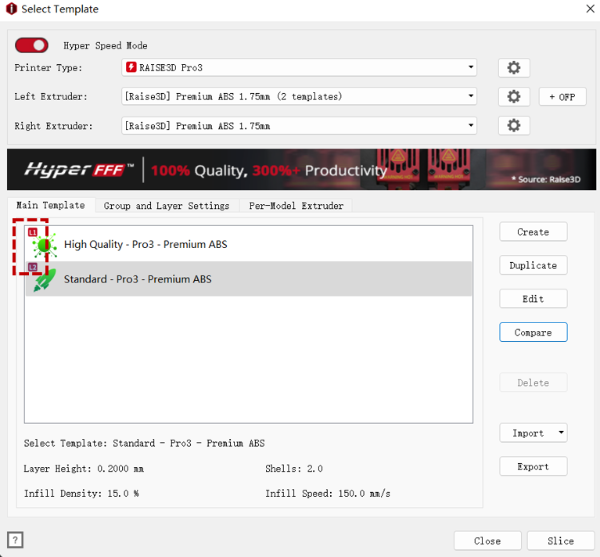Screen dimensions: 600x557
Task: Click the Raise3D logo in printer dropdown
Action: tap(132, 68)
